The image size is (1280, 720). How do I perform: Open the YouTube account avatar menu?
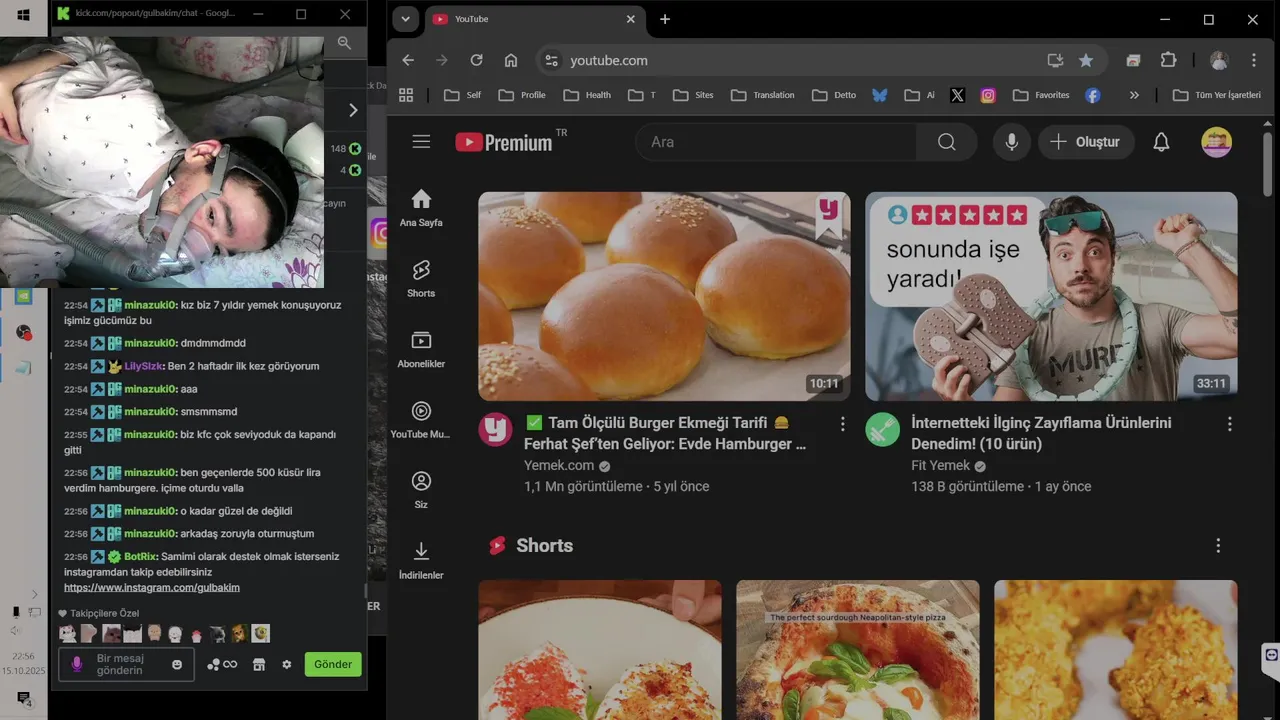(x=1216, y=142)
